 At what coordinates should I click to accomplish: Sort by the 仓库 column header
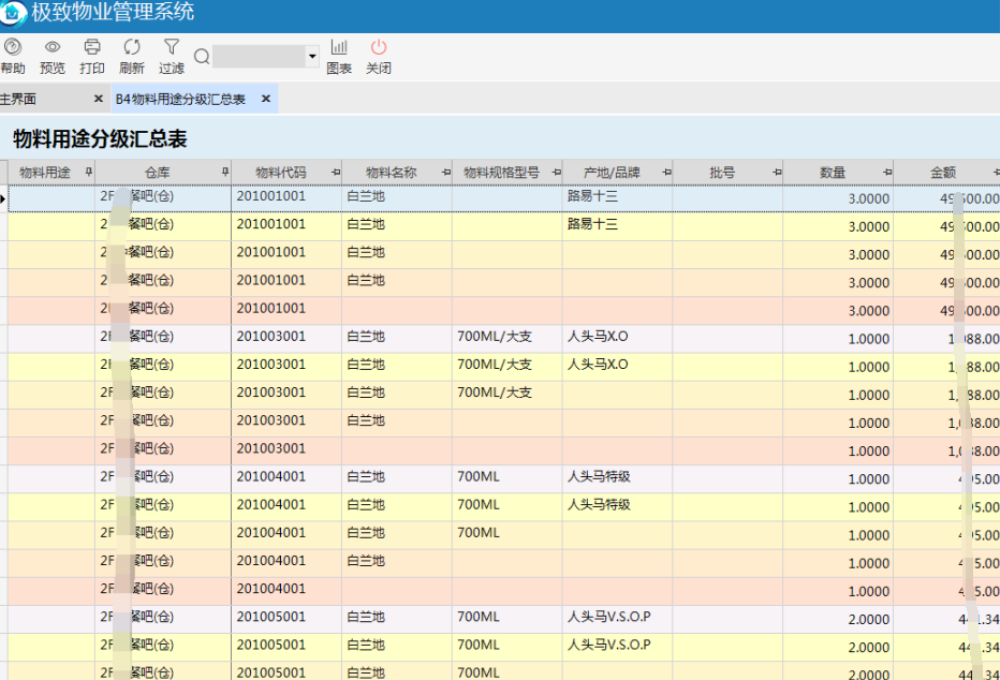pyautogui.click(x=157, y=172)
